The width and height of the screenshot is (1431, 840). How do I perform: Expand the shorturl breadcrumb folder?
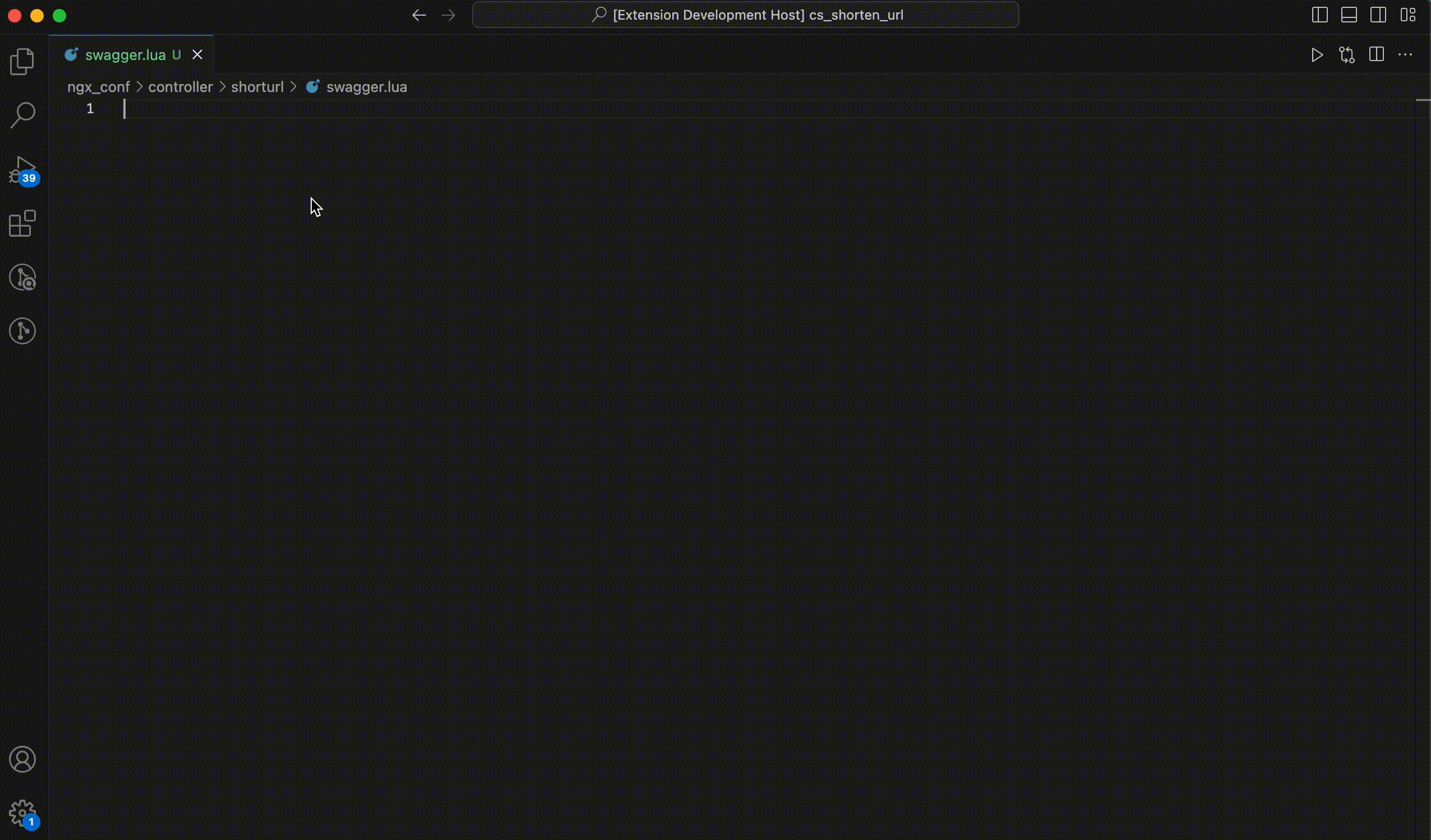[257, 87]
